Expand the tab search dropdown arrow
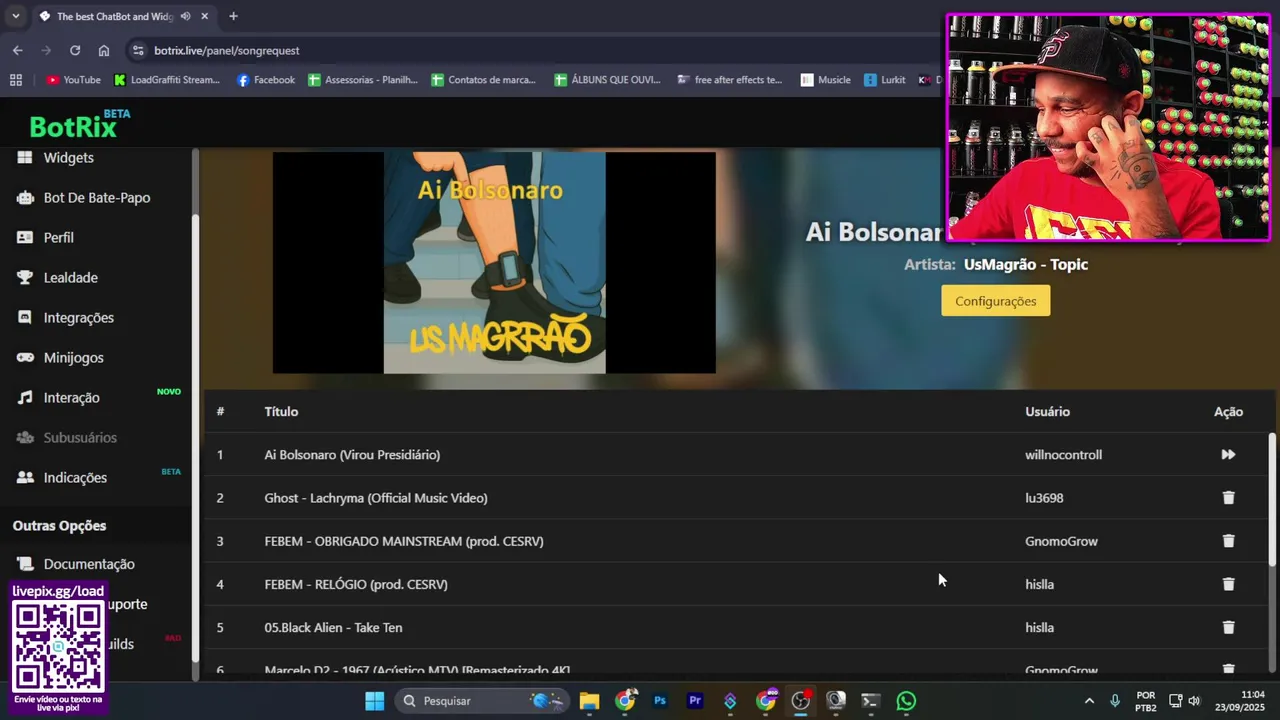 coord(15,16)
